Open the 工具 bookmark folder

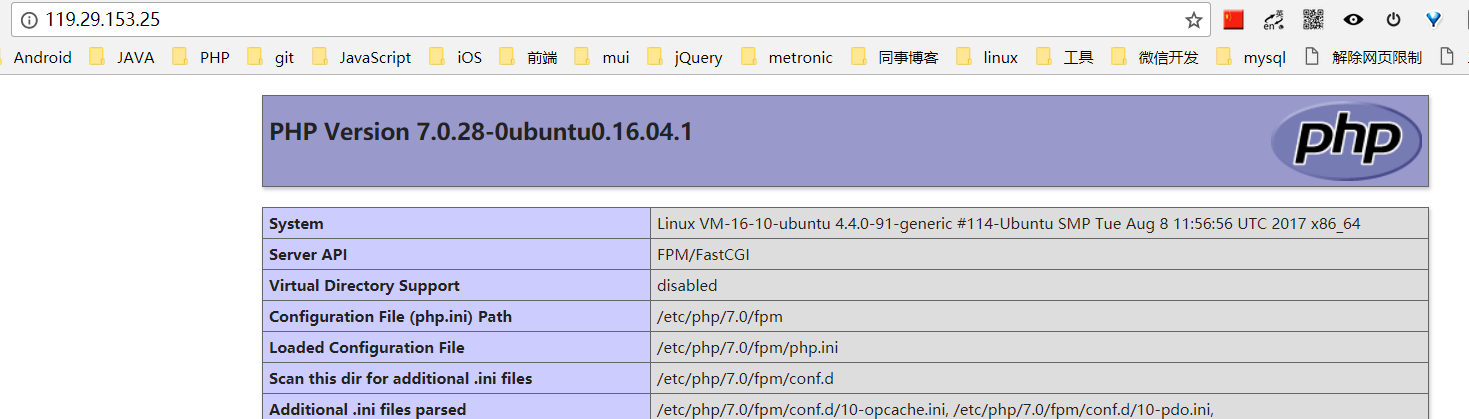pos(1065,57)
